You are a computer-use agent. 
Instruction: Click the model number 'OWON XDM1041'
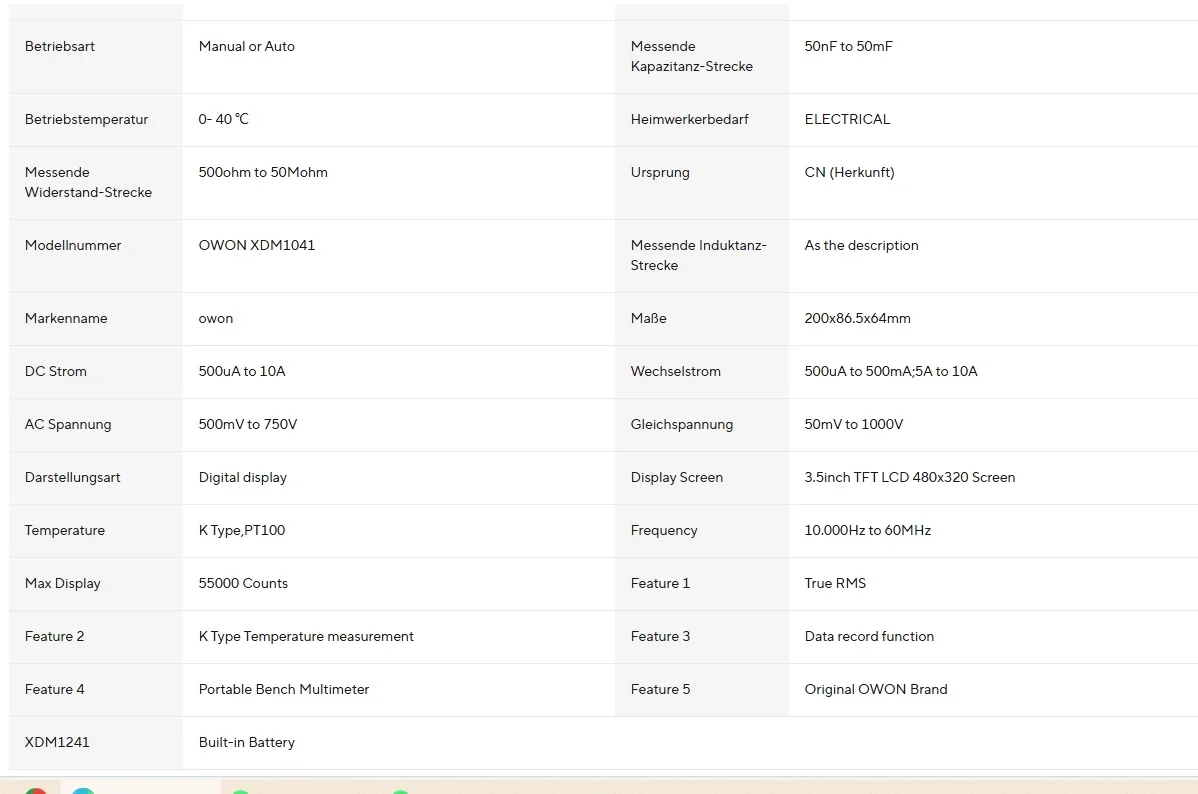(x=256, y=245)
